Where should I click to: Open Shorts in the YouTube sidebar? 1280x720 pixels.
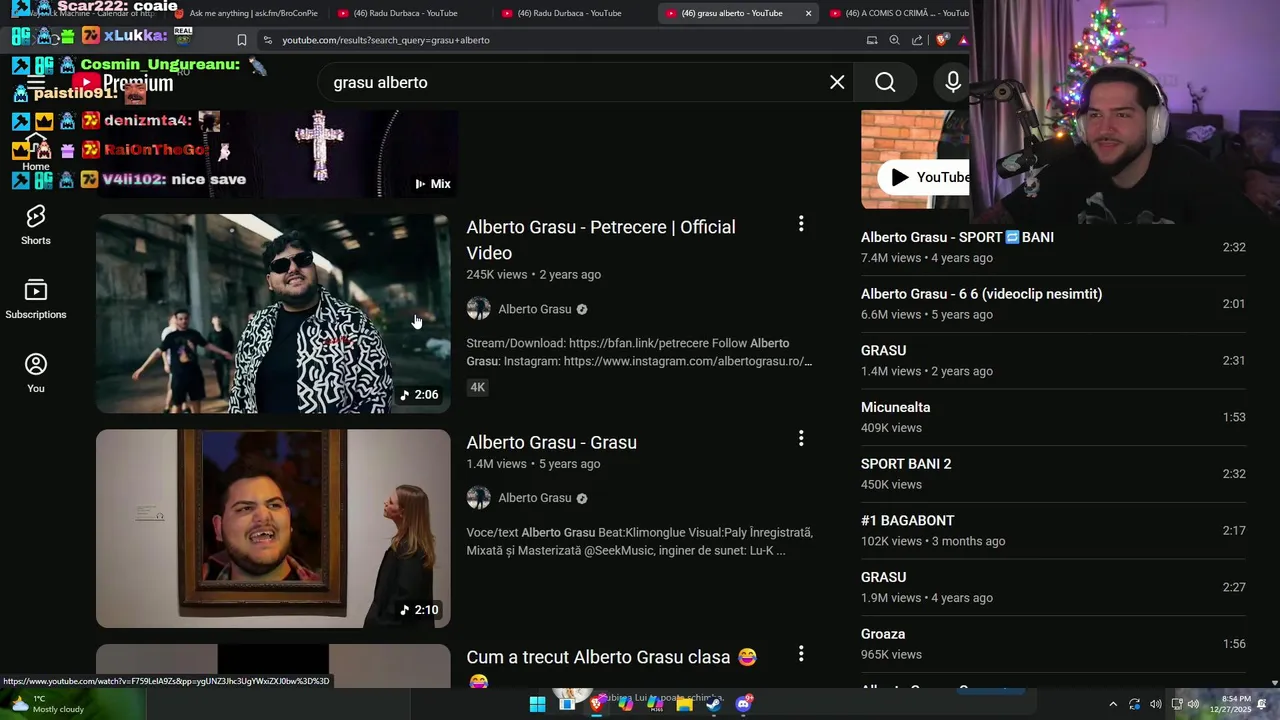pos(36,226)
